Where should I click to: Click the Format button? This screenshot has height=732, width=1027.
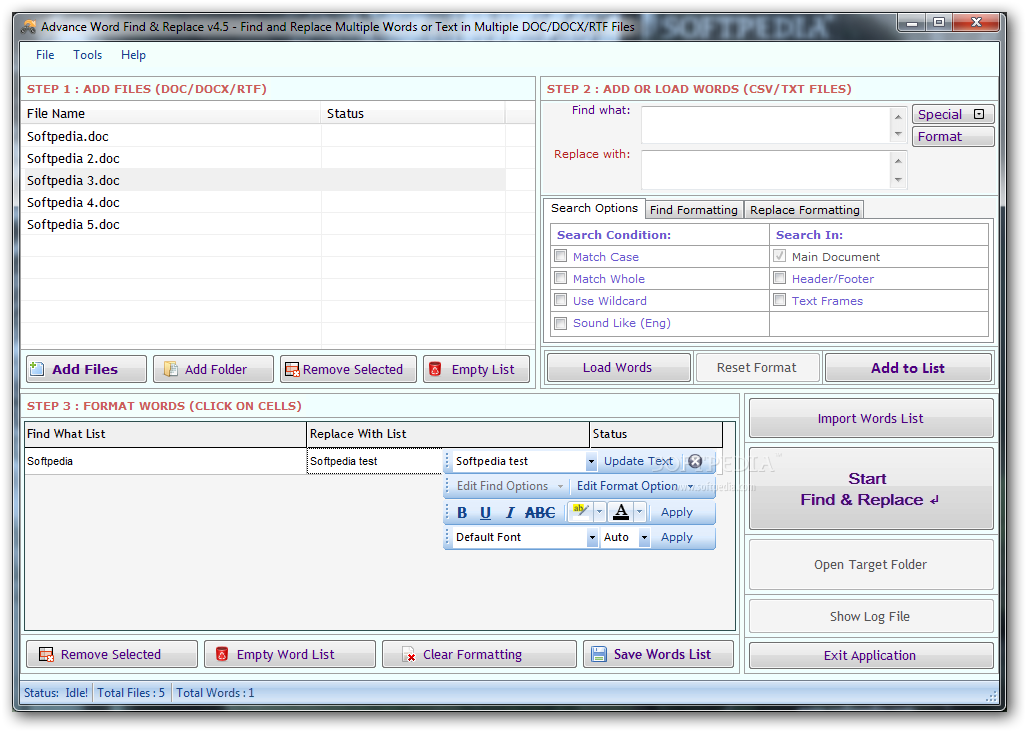953,136
